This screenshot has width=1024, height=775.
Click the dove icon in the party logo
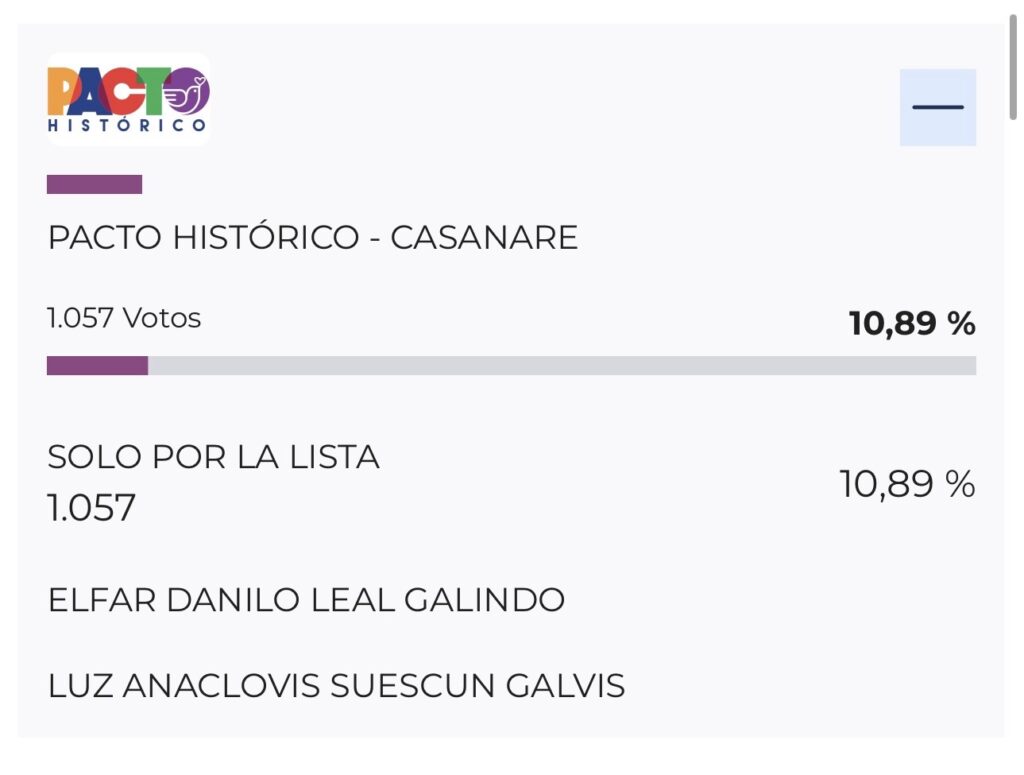(x=187, y=93)
